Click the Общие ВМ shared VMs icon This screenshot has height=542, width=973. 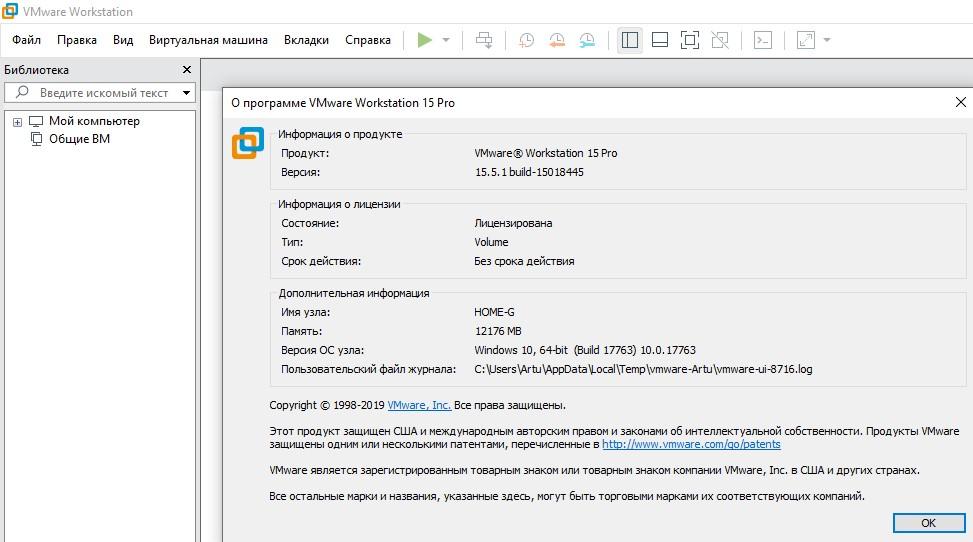coord(37,138)
